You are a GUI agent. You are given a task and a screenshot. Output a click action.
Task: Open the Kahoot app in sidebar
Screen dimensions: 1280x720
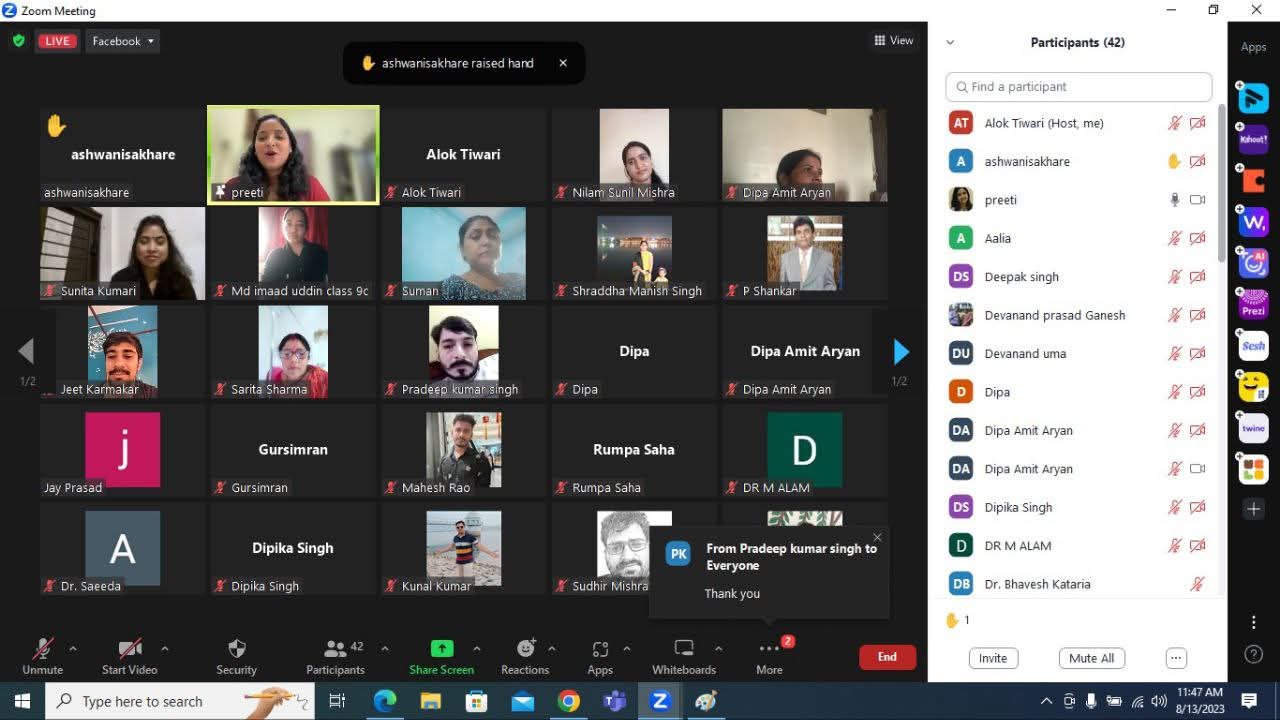1253,140
